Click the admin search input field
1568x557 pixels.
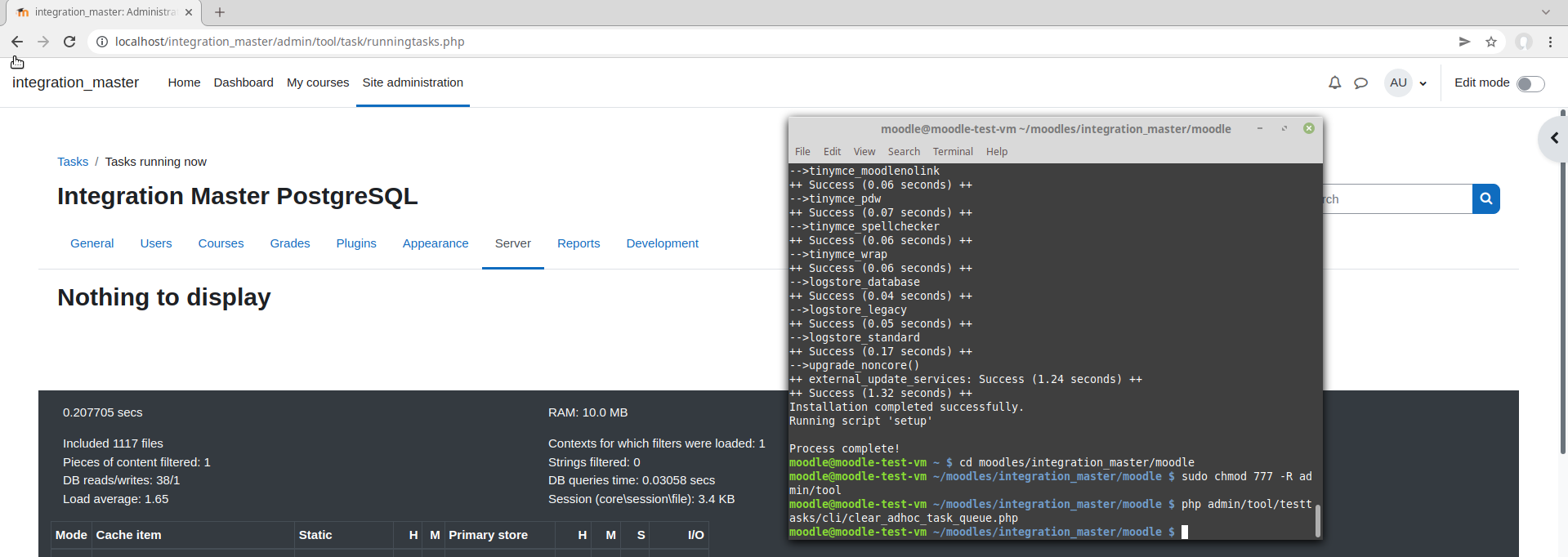tap(1397, 198)
